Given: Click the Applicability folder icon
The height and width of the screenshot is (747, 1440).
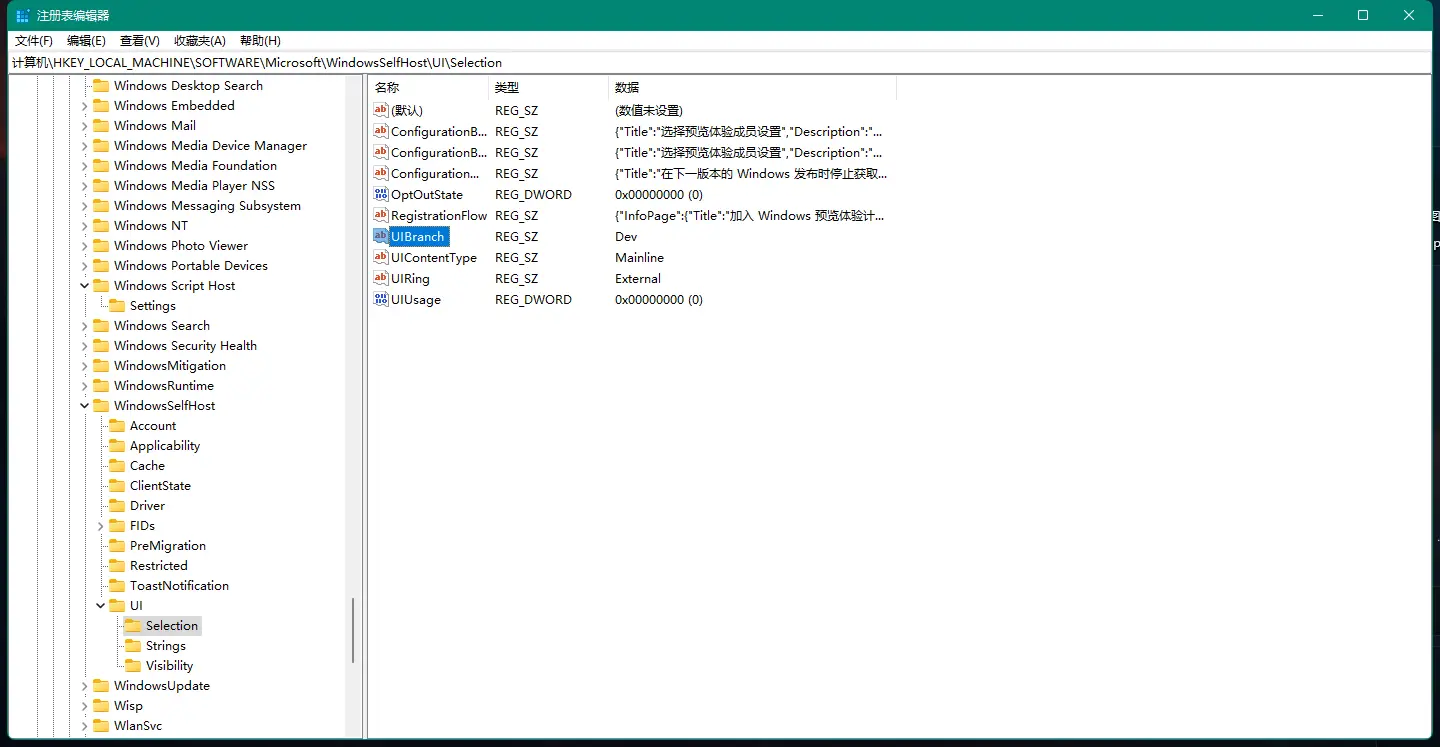Looking at the screenshot, I should click(x=117, y=446).
